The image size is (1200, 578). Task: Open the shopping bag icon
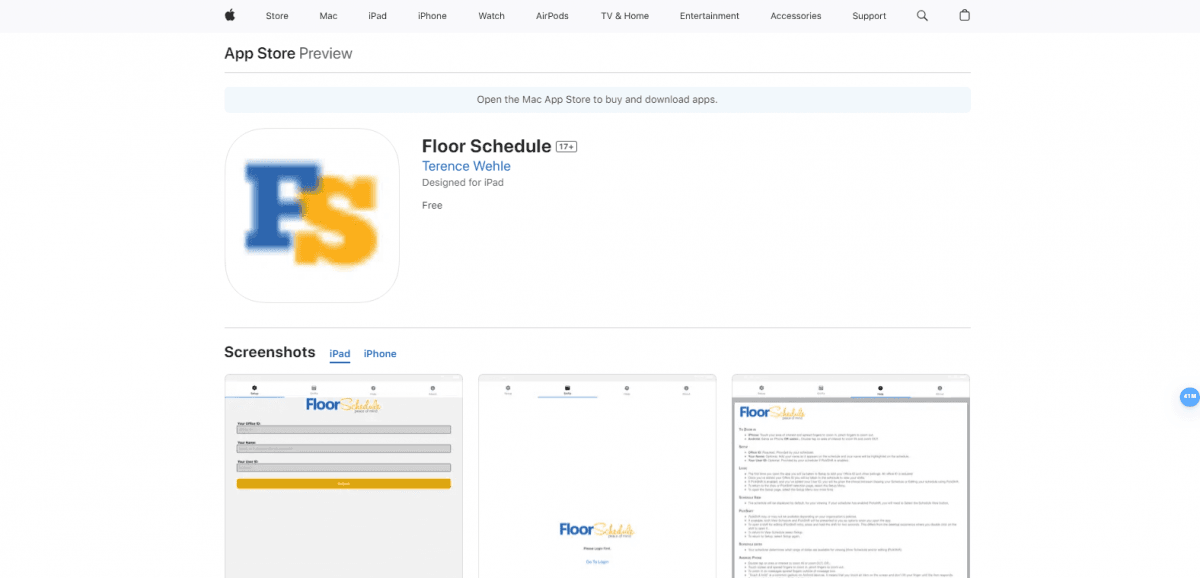[x=964, y=16]
